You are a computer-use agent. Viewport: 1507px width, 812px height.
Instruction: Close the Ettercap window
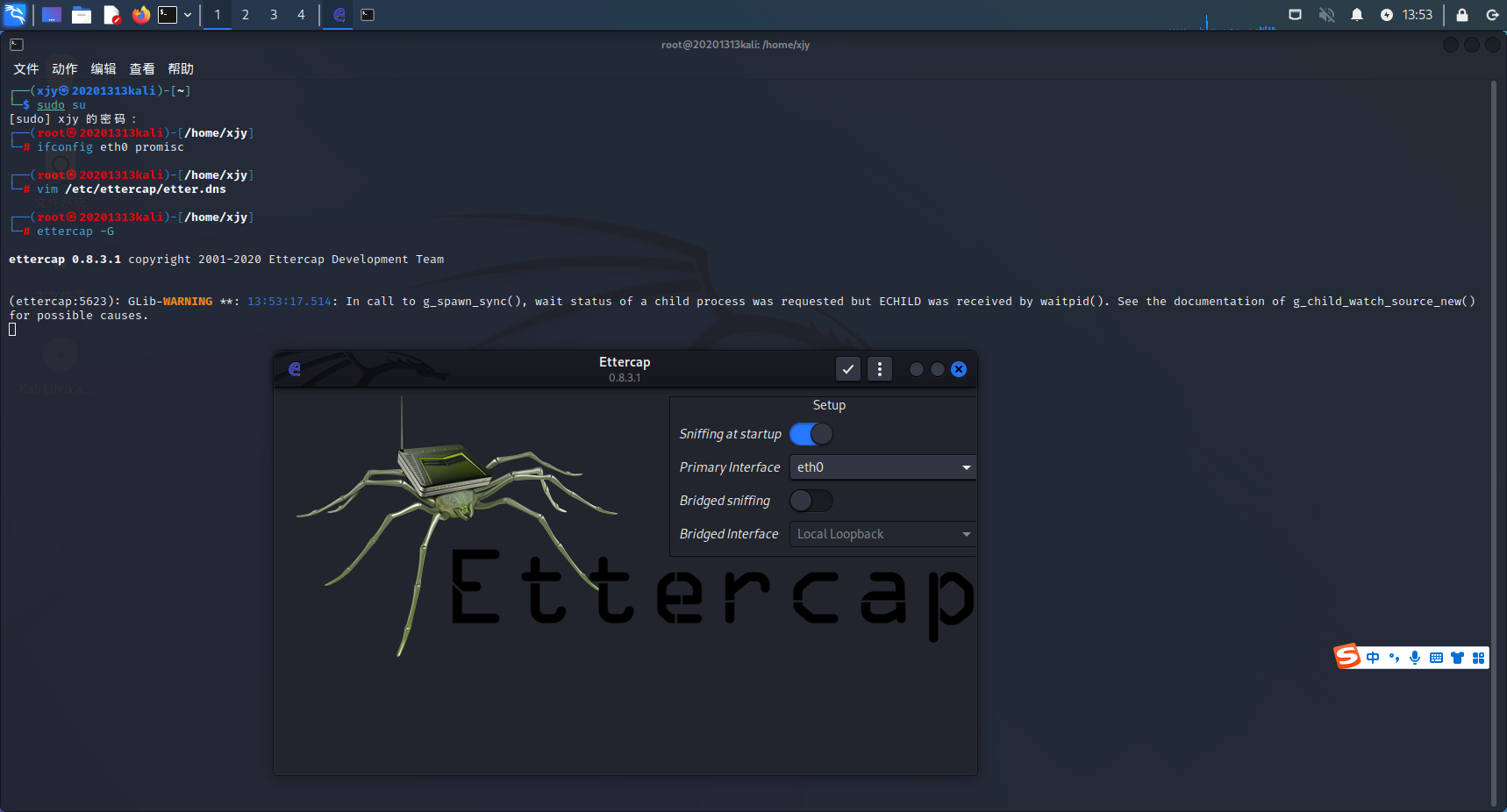click(959, 369)
